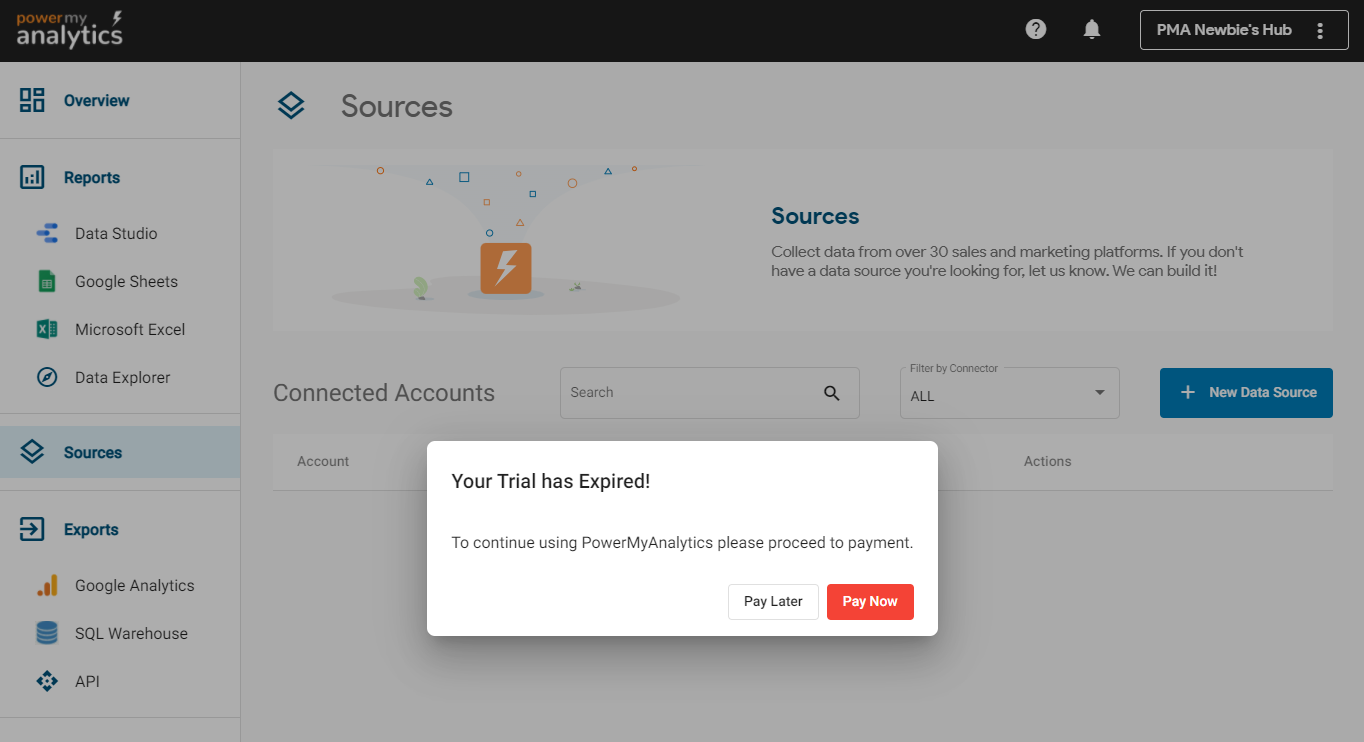Viewport: 1364px width, 742px height.
Task: Open the PMA Newbie's Hub dropdown
Action: click(x=1224, y=30)
